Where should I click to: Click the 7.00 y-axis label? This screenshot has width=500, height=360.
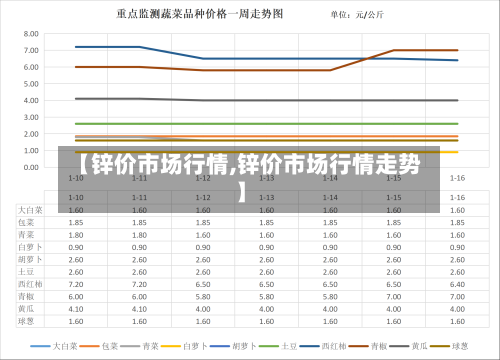31,50
